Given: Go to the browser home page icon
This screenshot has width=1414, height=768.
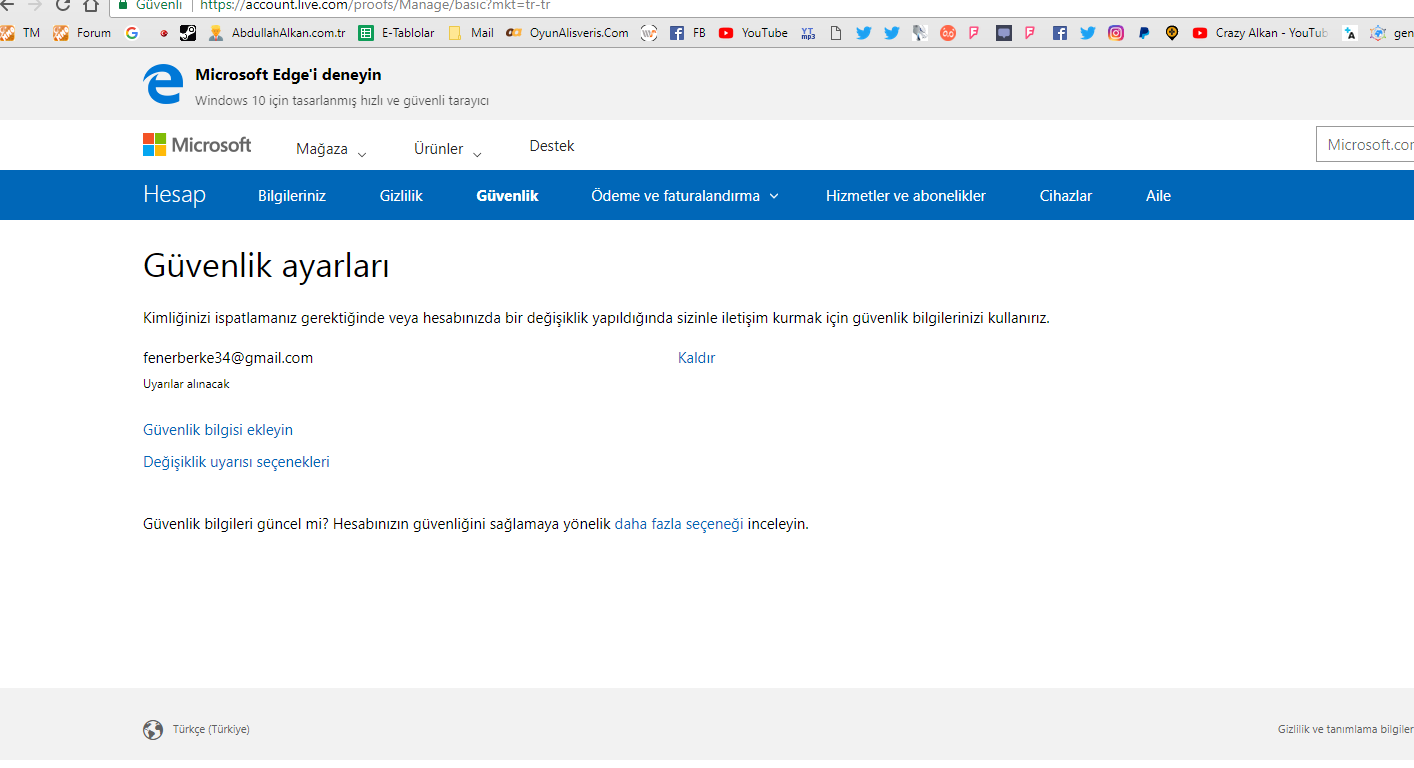Looking at the screenshot, I should (x=91, y=5).
